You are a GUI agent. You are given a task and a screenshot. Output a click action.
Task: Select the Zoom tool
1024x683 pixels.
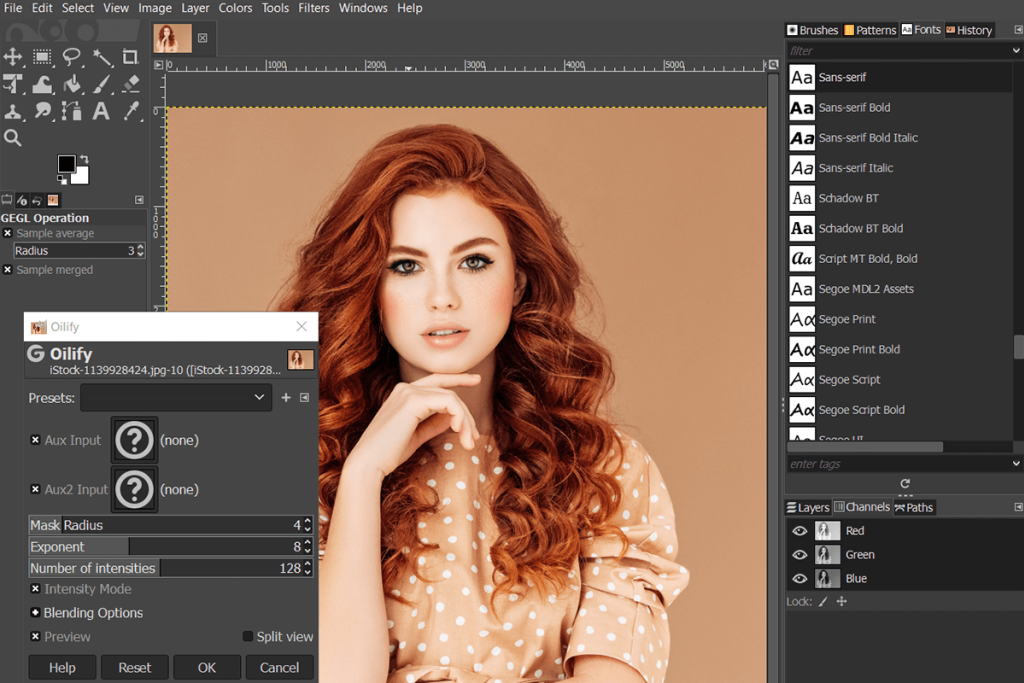(14, 138)
